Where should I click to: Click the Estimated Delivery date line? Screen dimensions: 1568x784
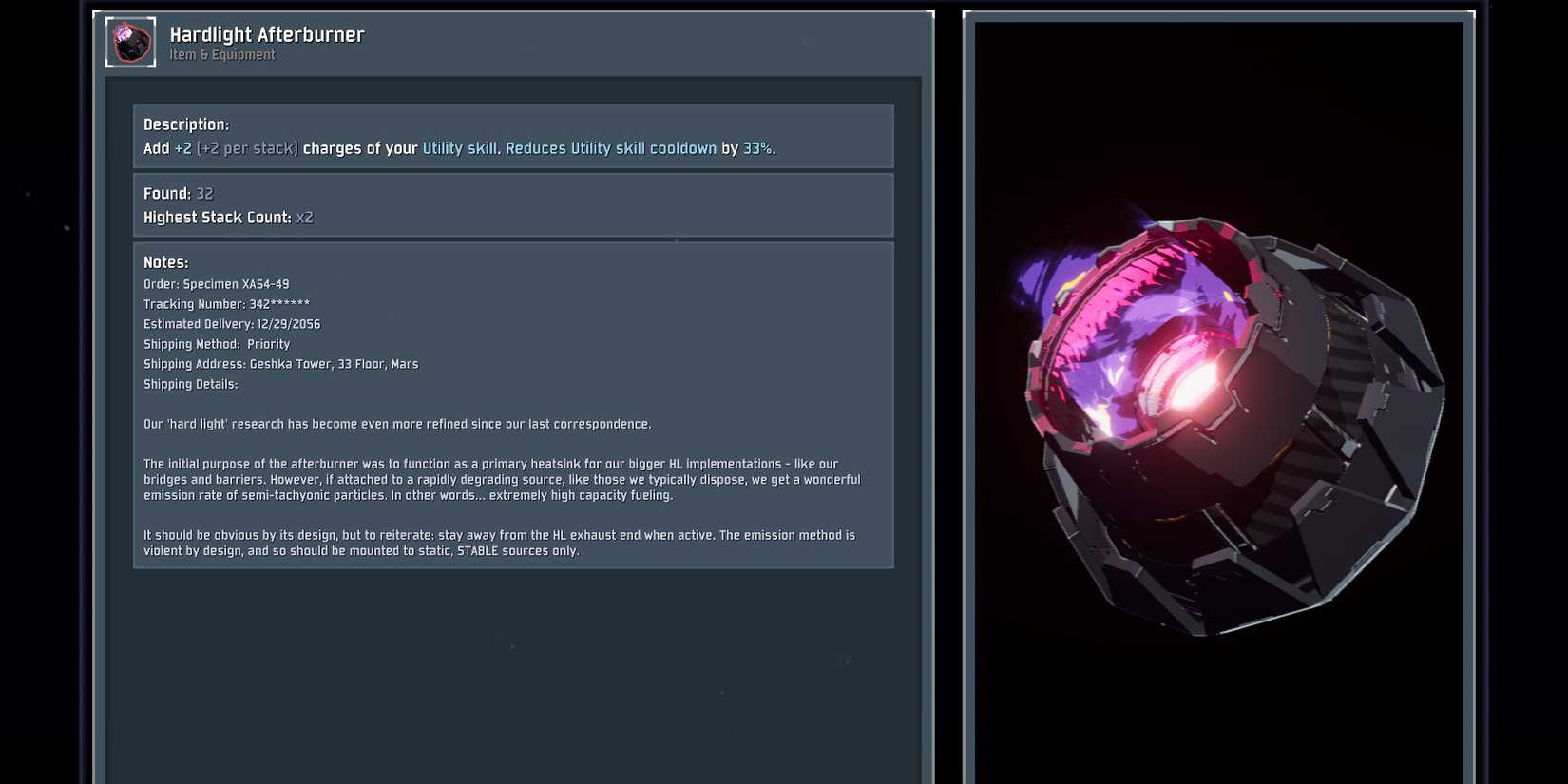(x=232, y=324)
